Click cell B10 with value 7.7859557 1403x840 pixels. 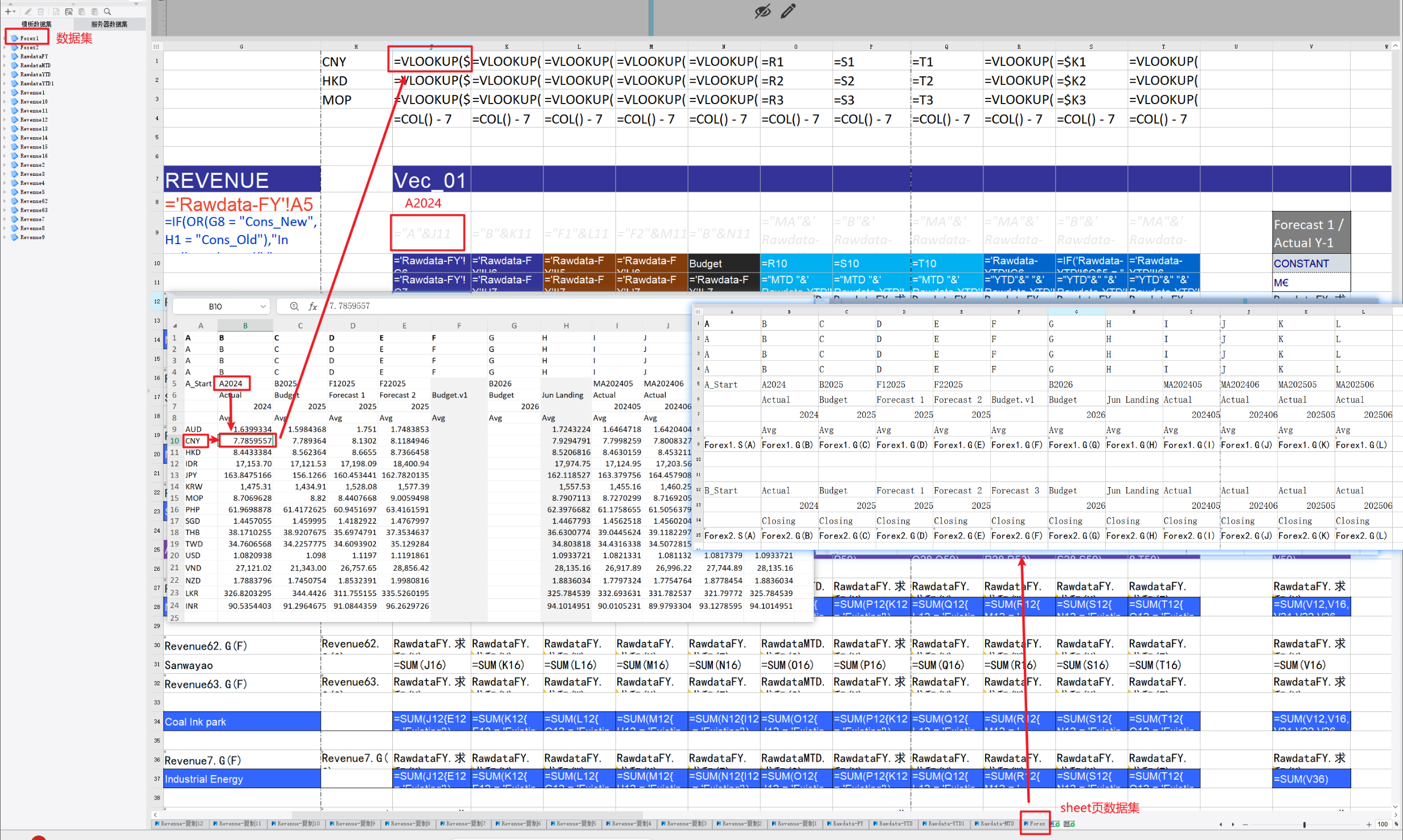pos(245,441)
